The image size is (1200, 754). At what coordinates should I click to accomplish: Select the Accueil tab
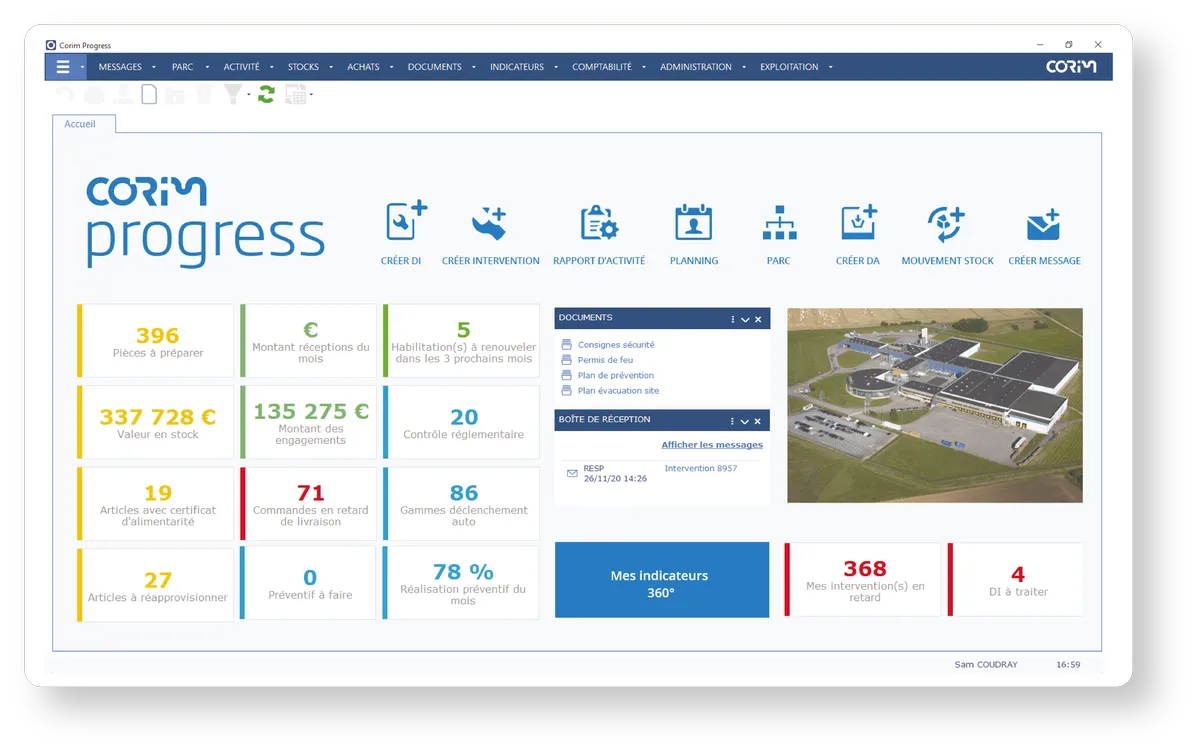[x=80, y=124]
